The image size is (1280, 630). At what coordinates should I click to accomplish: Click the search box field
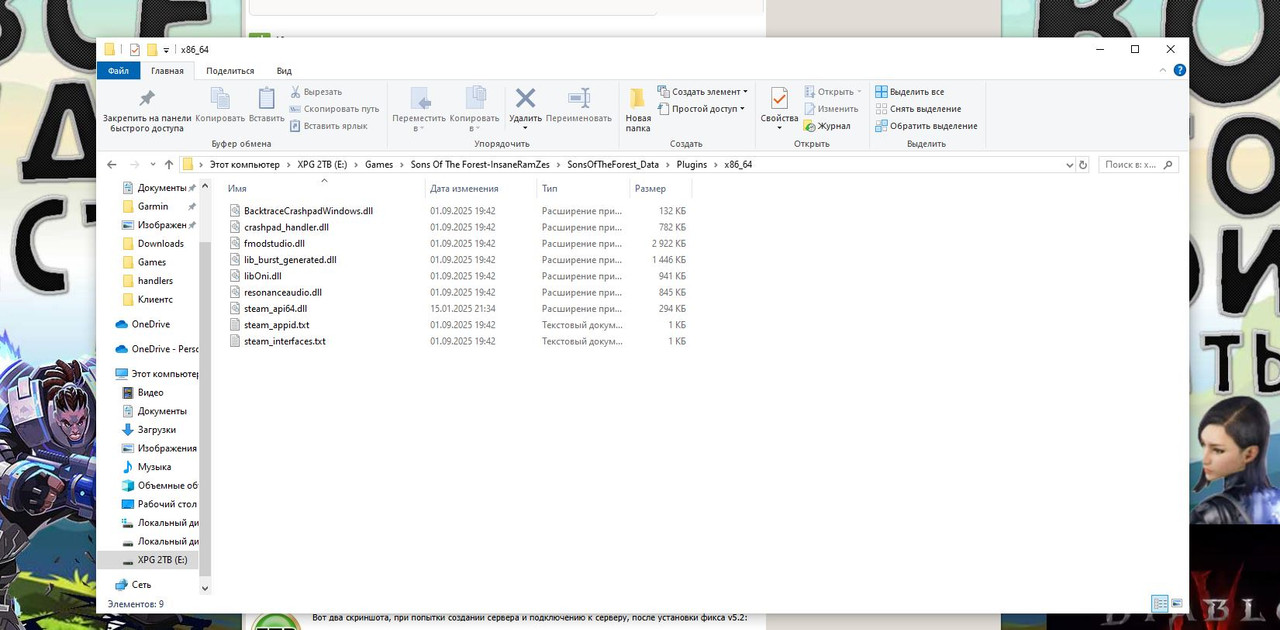pyautogui.click(x=1138, y=165)
